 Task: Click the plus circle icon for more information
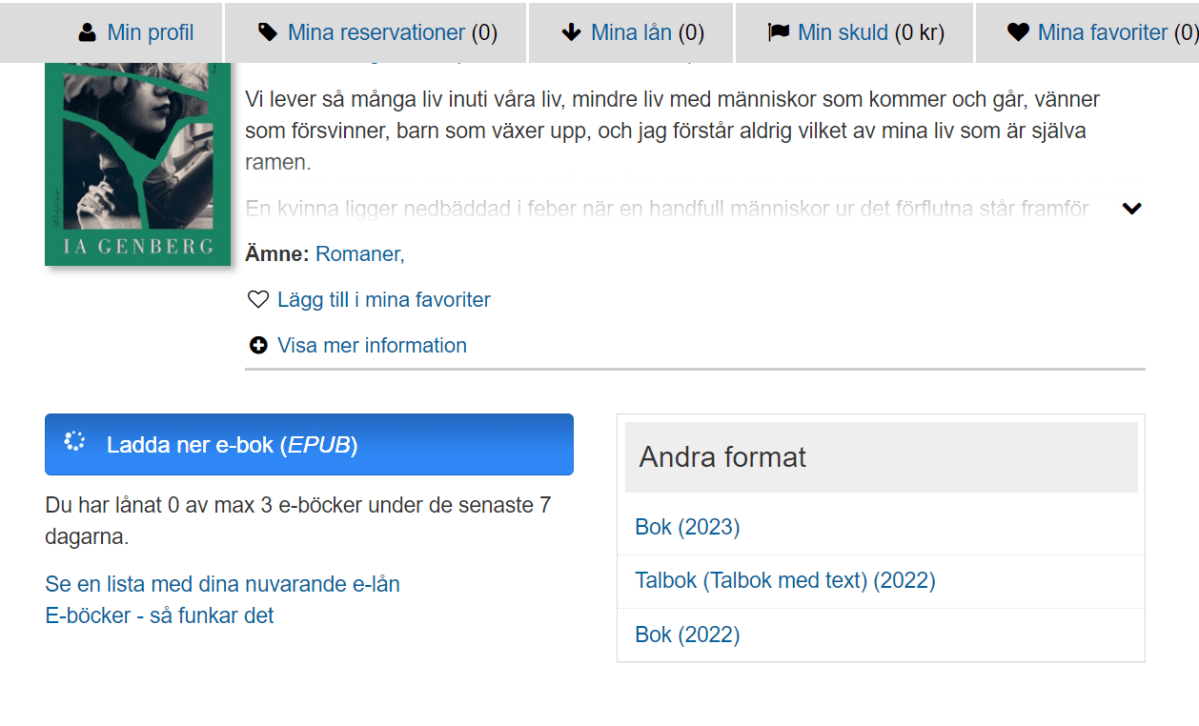(258, 345)
